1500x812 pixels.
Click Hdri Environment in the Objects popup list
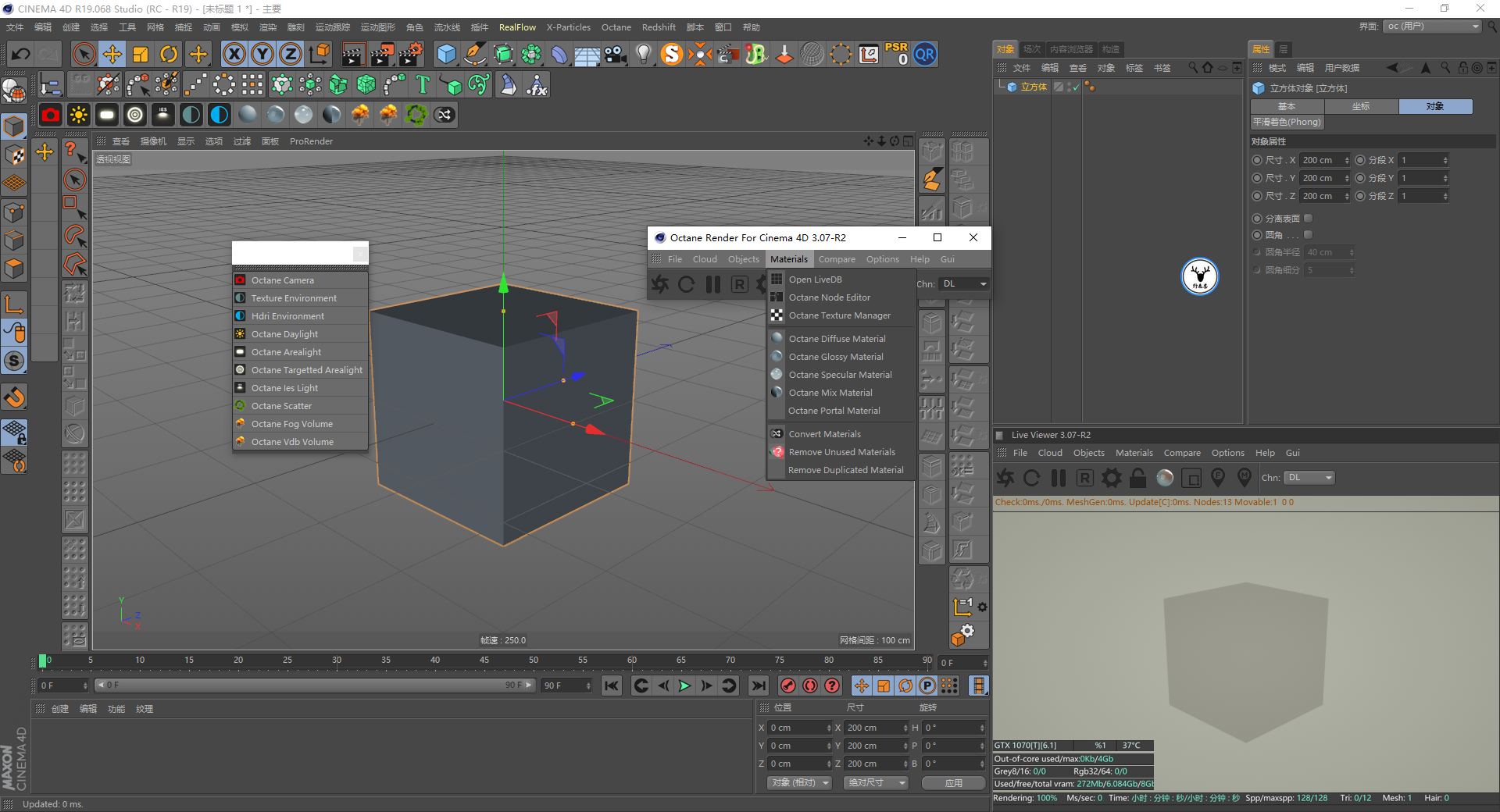[x=287, y=316]
